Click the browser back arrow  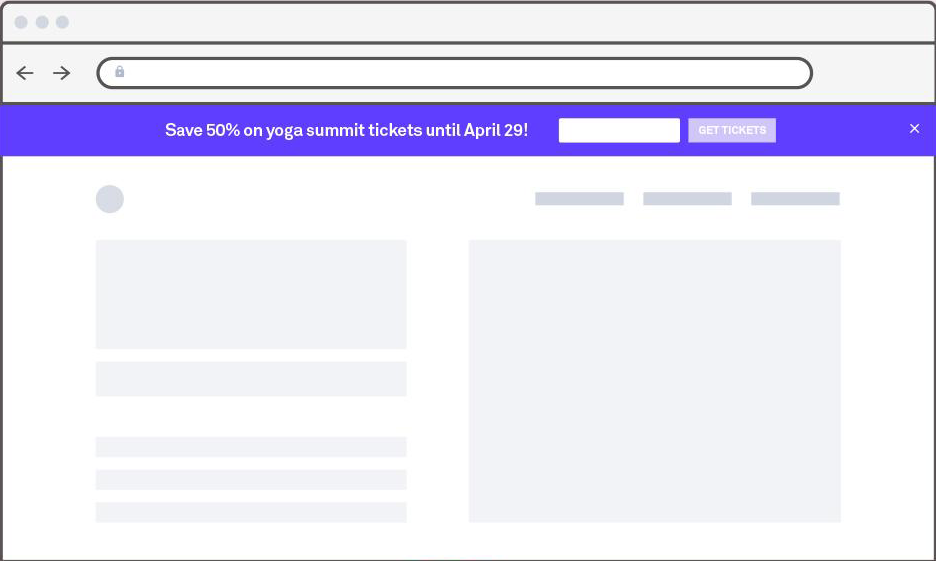[25, 73]
